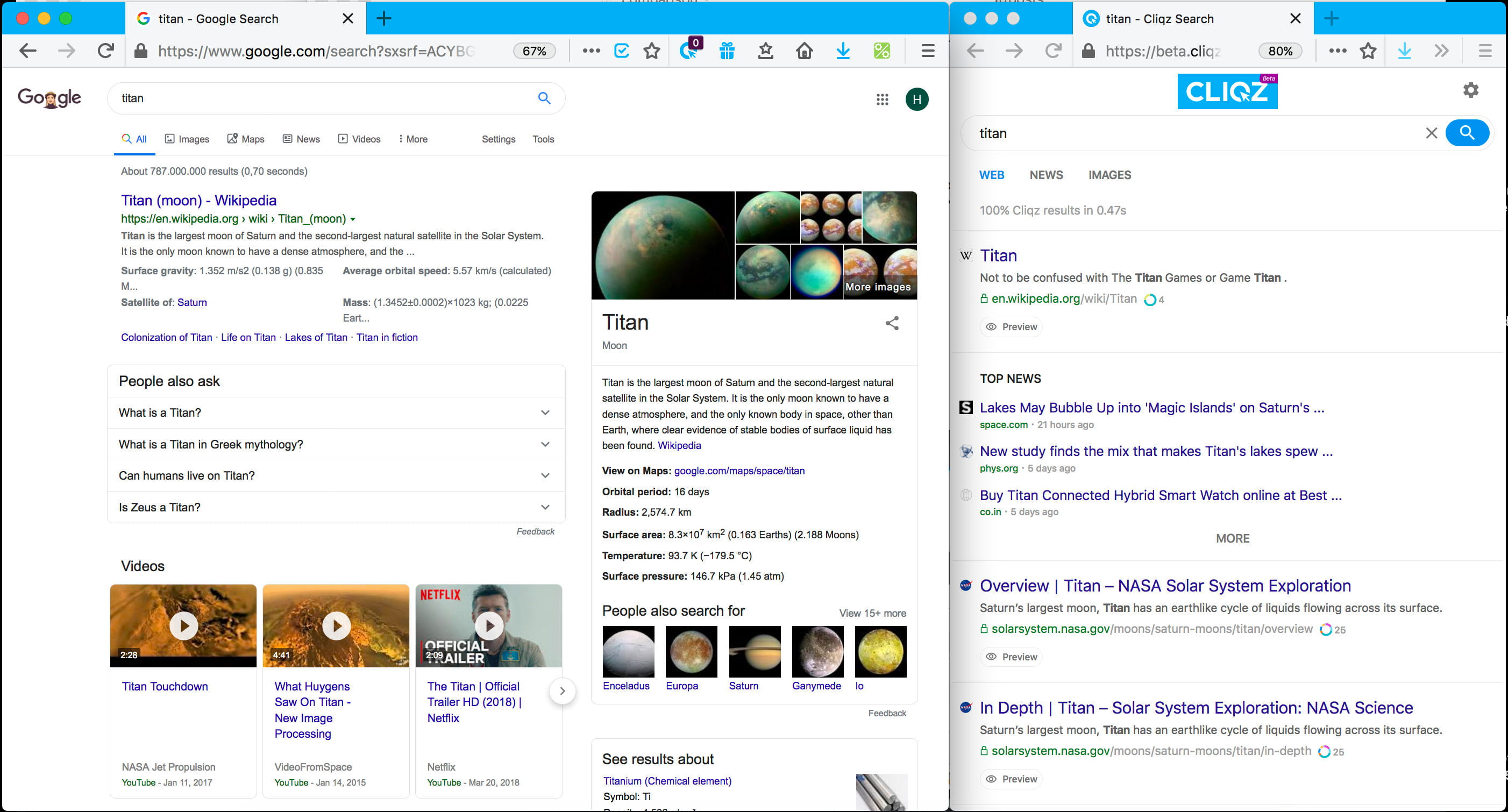
Task: Open the Enceladus thumbnail
Action: pyautogui.click(x=628, y=652)
